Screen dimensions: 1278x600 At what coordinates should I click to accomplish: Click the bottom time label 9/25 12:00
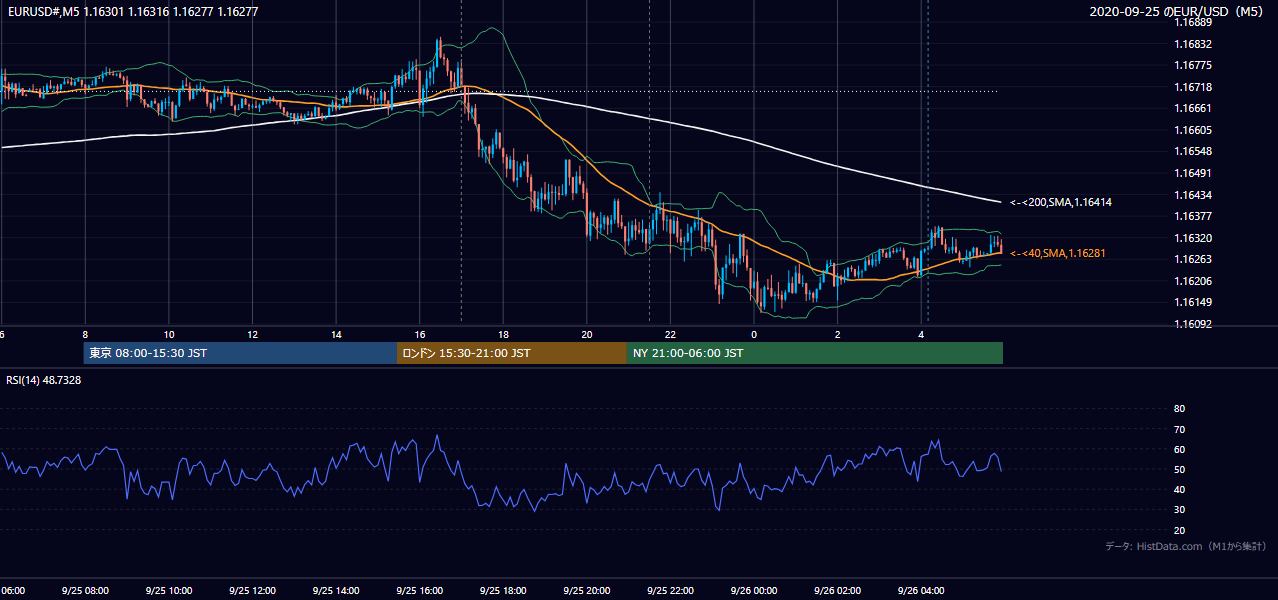click(250, 591)
